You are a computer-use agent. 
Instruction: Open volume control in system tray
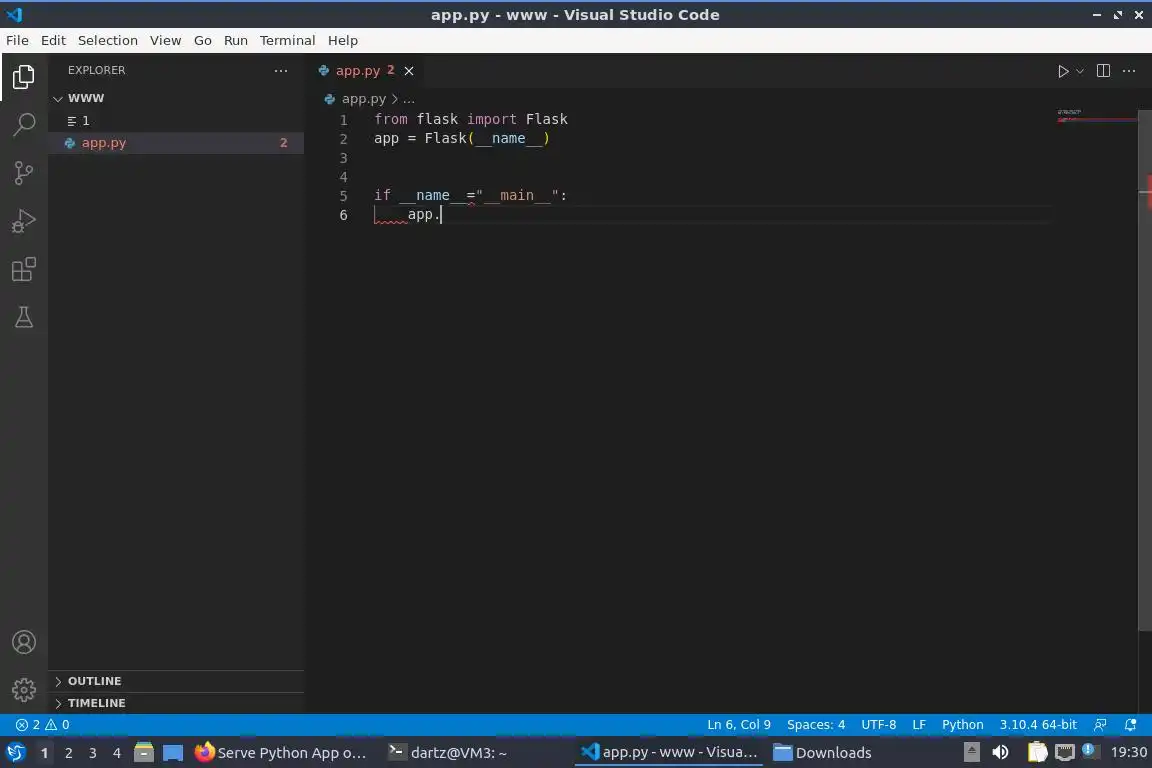pos(1000,753)
